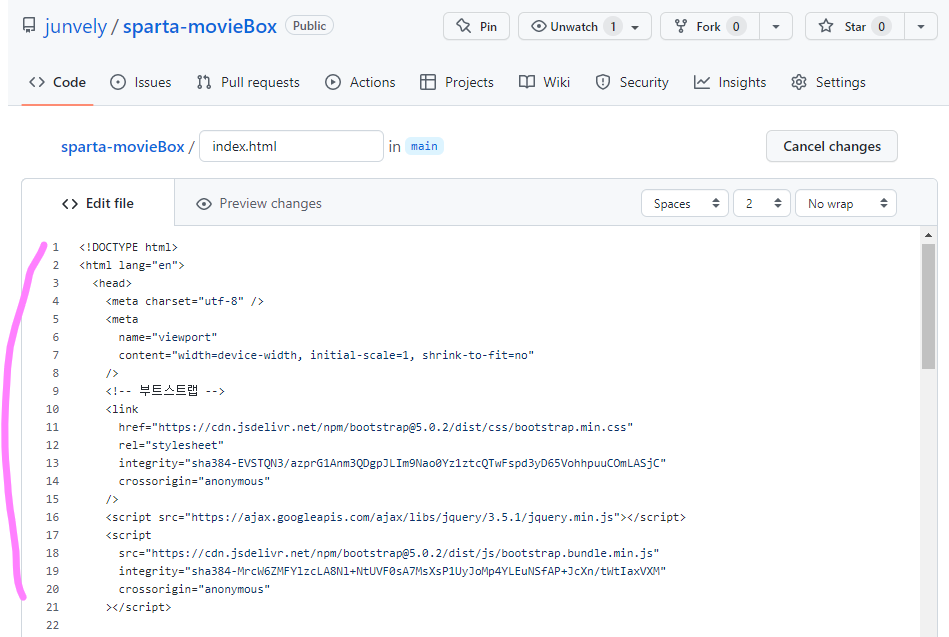The image size is (949, 637).
Task: Click the 부트스트랩 comment line
Action: click(165, 391)
